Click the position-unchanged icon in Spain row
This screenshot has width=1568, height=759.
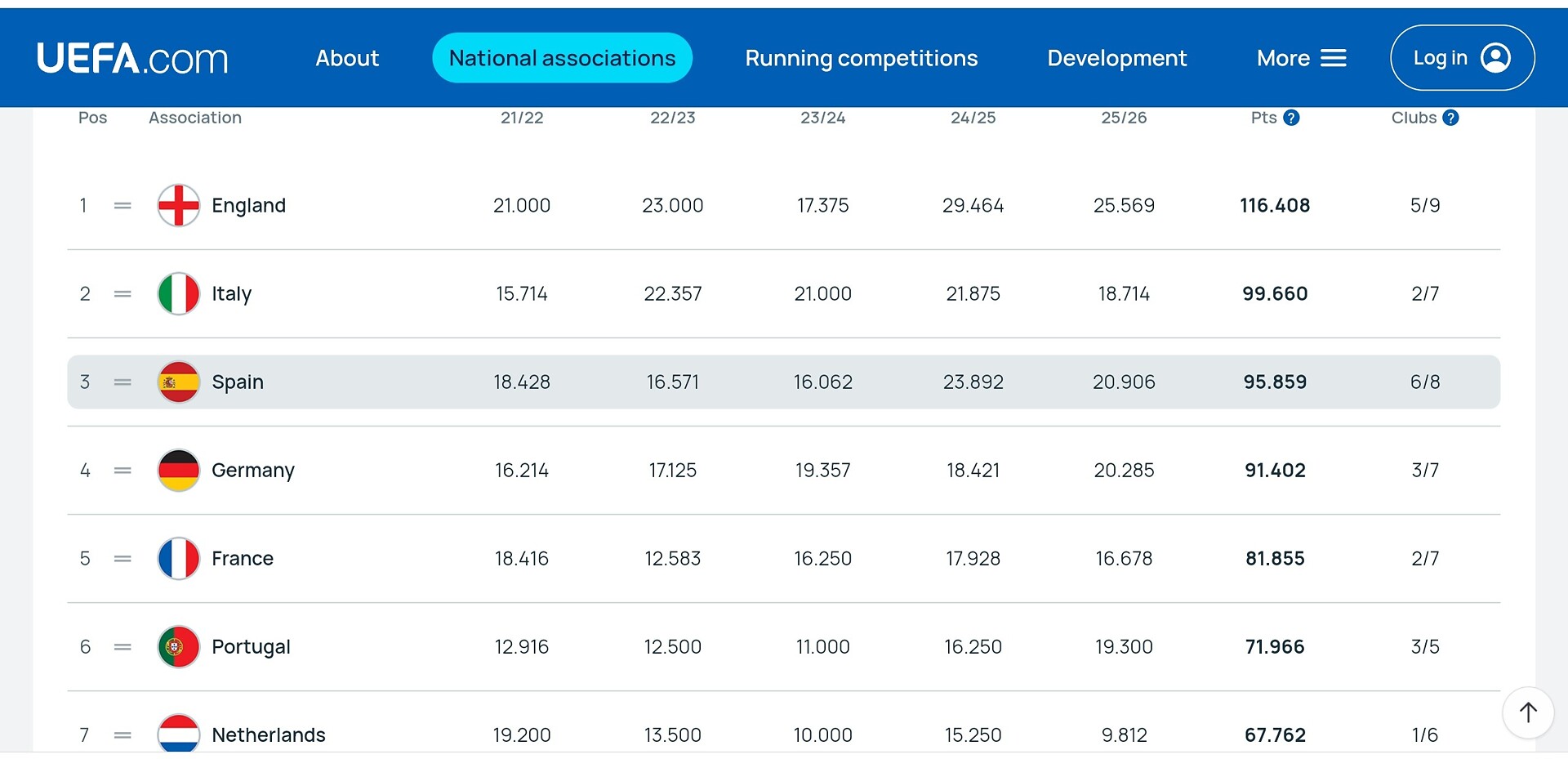(x=122, y=382)
